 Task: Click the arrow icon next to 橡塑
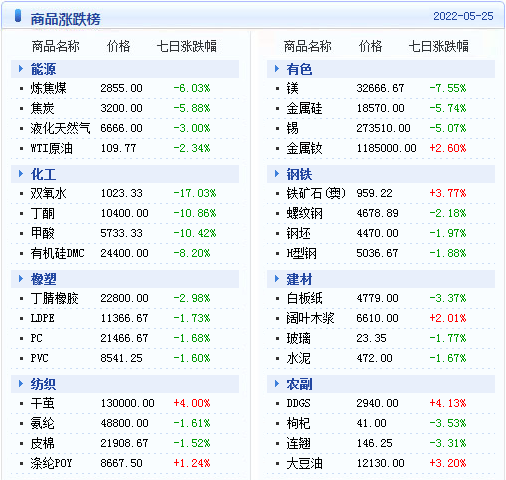pyautogui.click(x=21, y=279)
